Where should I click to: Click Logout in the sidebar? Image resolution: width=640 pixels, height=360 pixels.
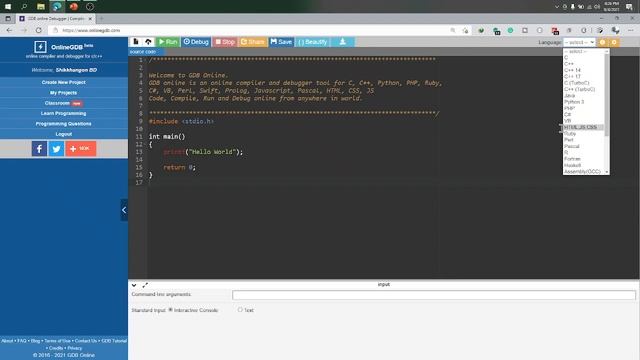pos(64,134)
